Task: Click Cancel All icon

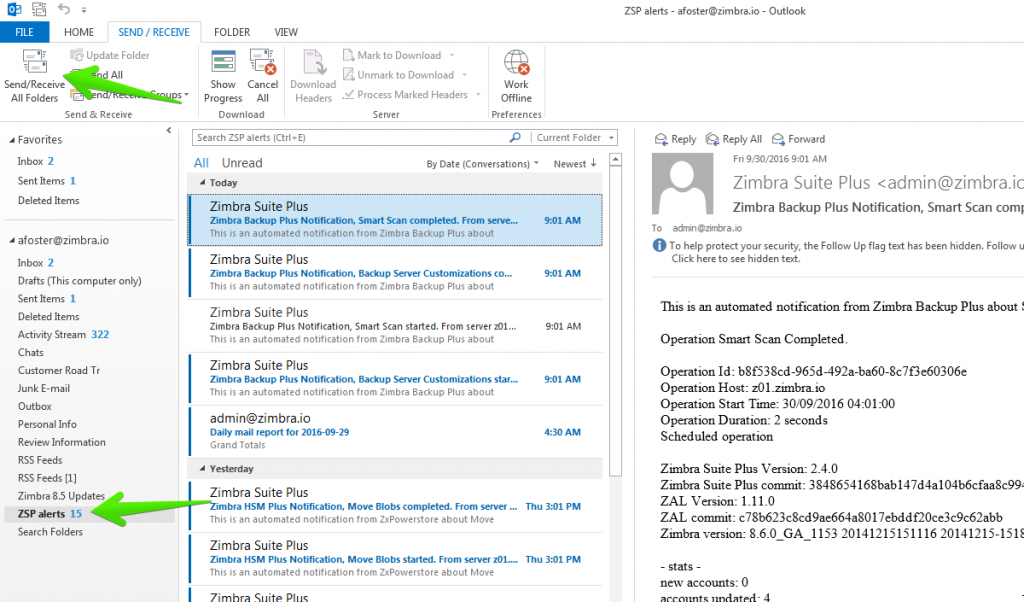Action: pyautogui.click(x=263, y=62)
